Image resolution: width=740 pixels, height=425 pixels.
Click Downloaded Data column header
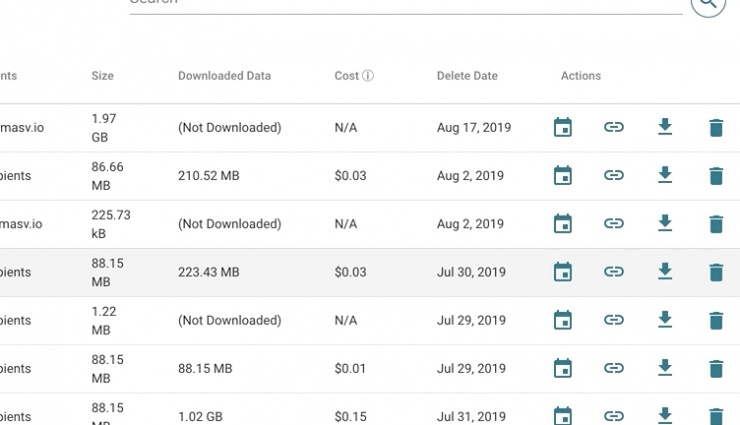pyautogui.click(x=224, y=76)
